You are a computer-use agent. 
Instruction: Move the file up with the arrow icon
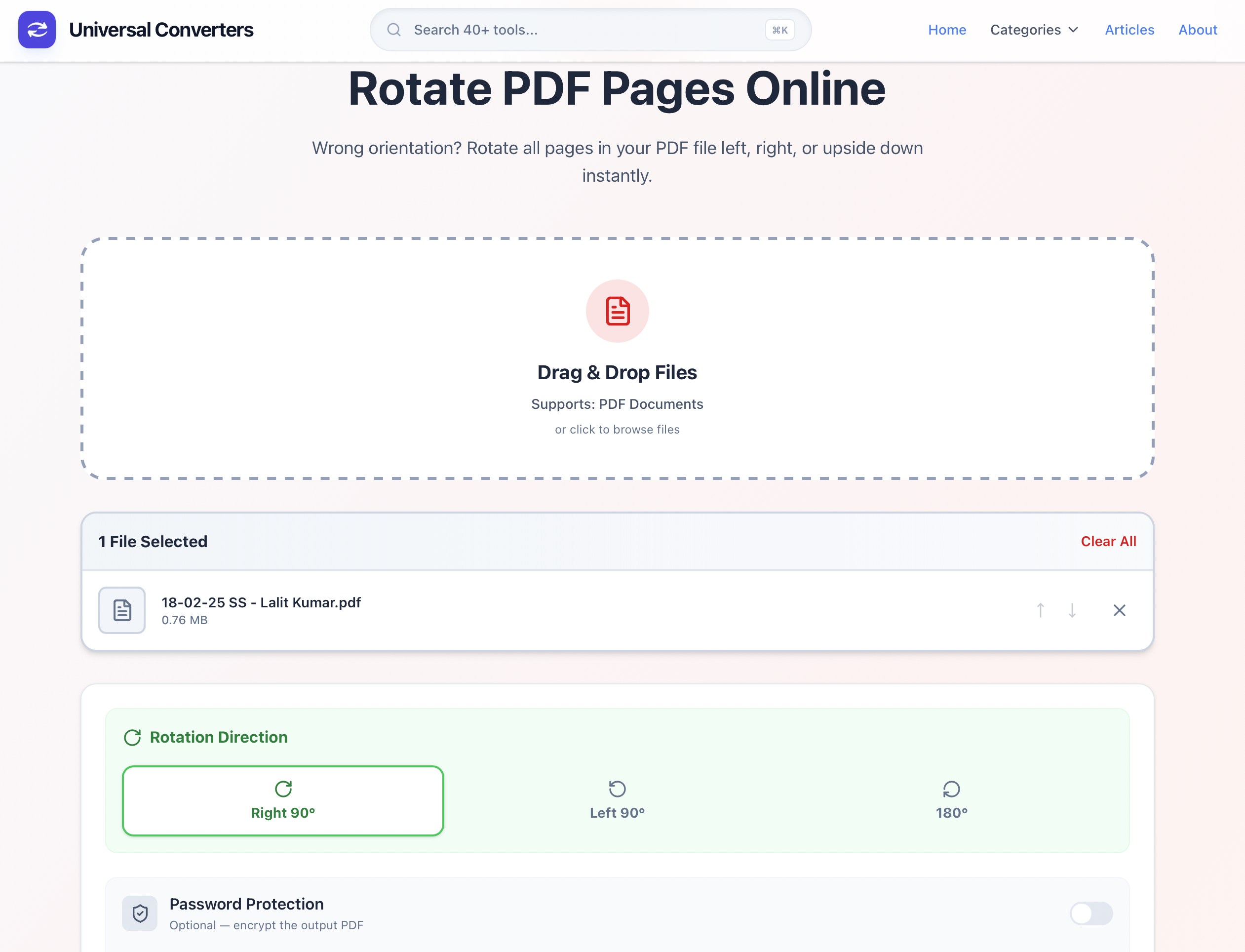tap(1040, 610)
